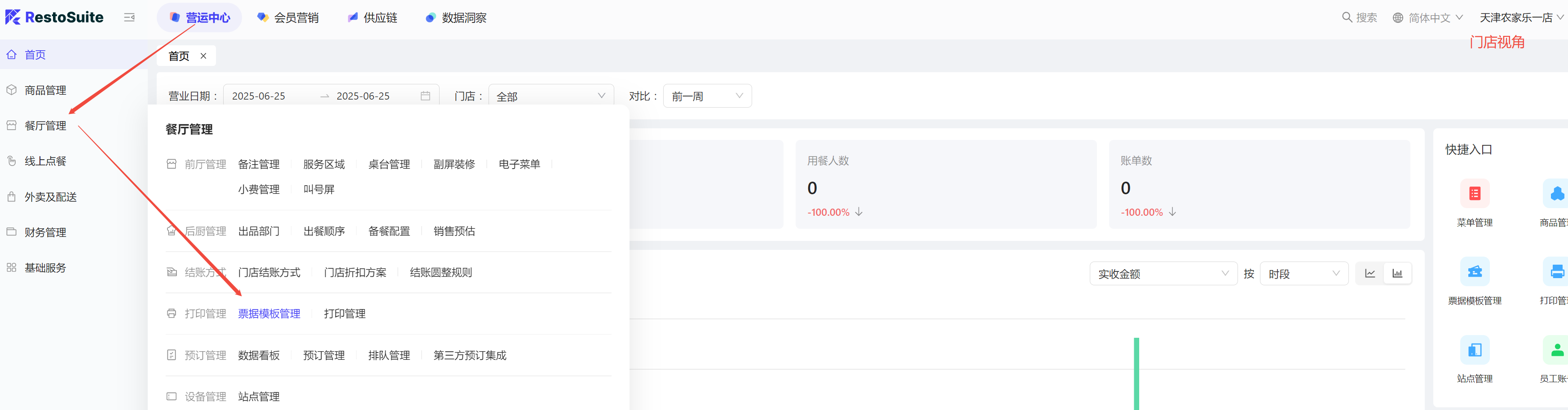
Task: Open 副屏装修 link
Action: (x=454, y=164)
